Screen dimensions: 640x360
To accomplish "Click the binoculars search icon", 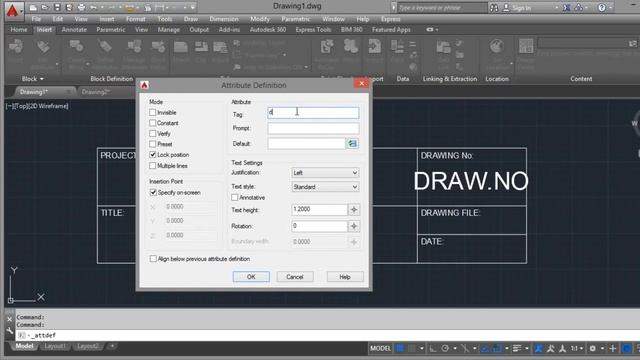I will pos(494,7).
